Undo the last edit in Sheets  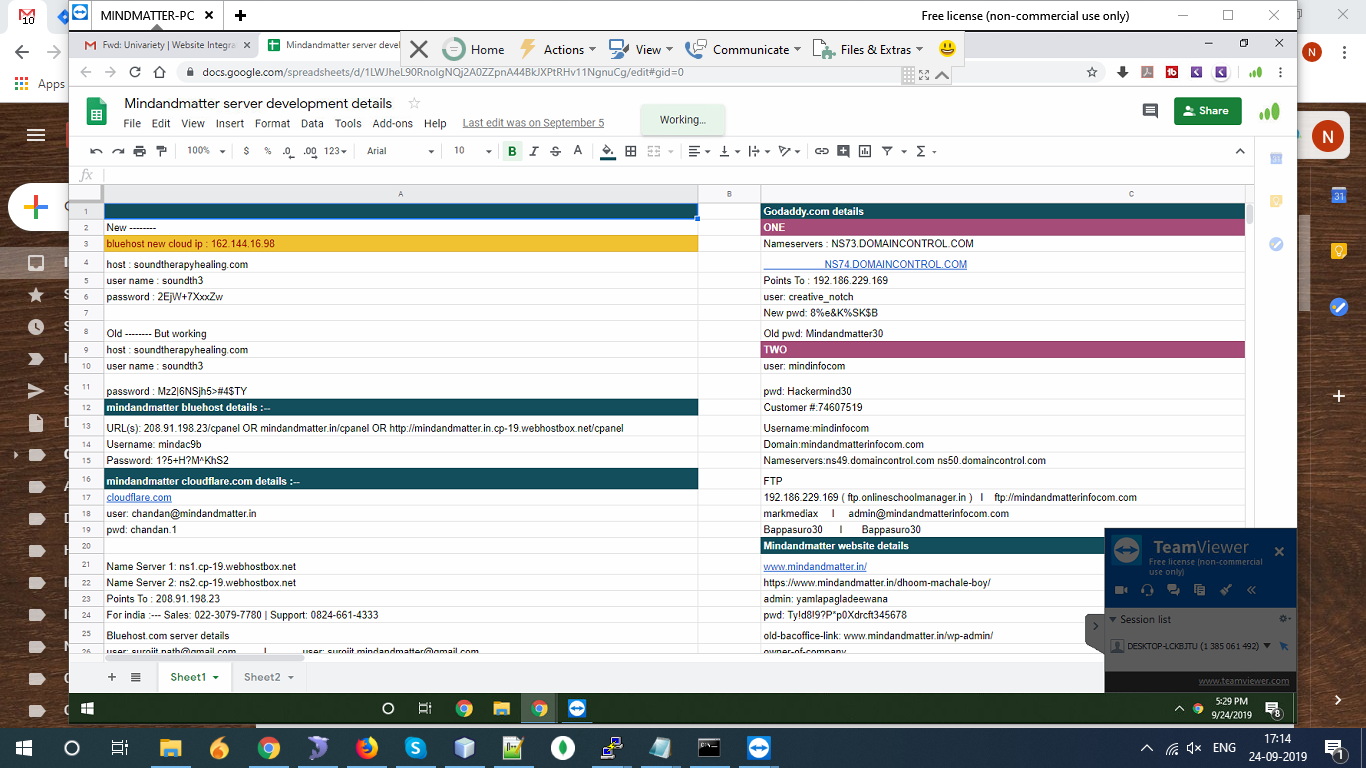[x=96, y=151]
